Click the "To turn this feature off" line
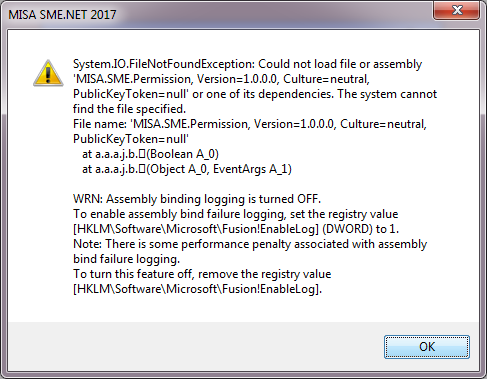The height and width of the screenshot is (379, 487). pyautogui.click(x=202, y=274)
